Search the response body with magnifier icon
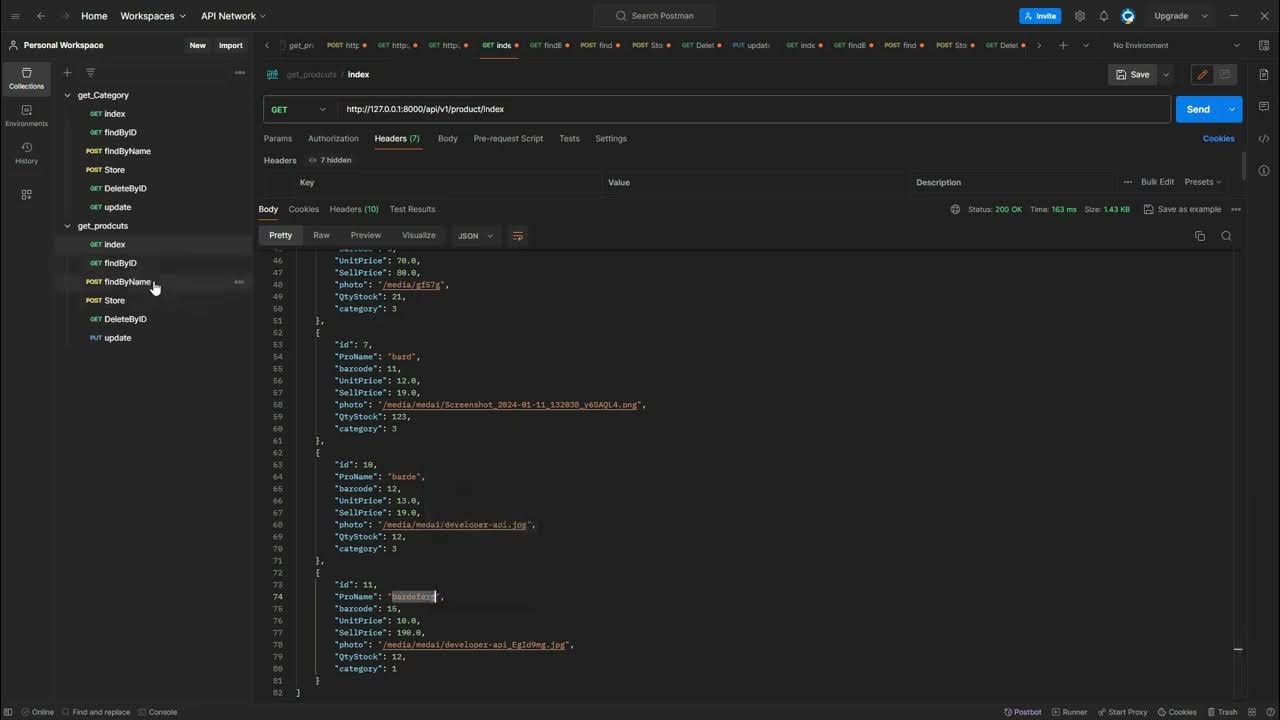 click(x=1226, y=236)
